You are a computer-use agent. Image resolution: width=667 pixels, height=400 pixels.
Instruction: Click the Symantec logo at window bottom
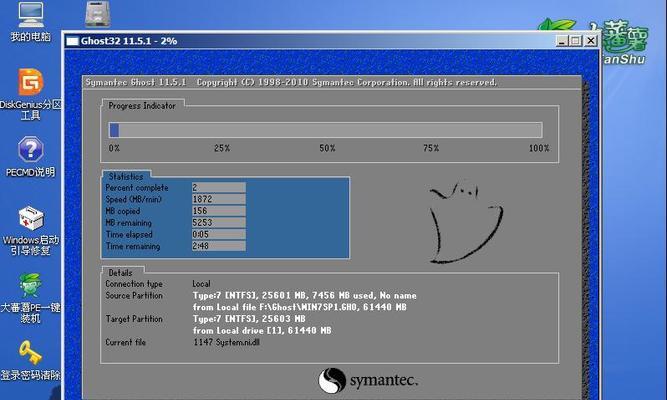pos(368,380)
